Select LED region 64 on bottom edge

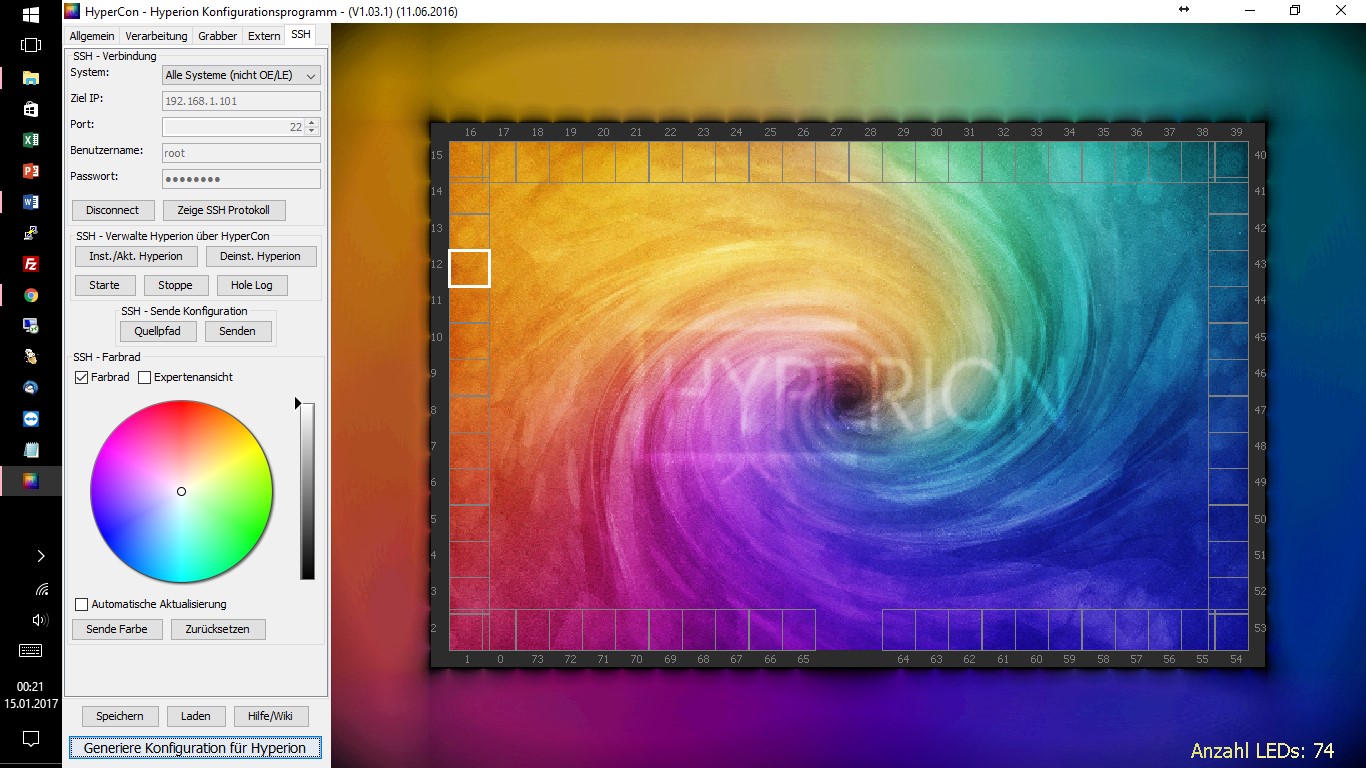click(899, 630)
